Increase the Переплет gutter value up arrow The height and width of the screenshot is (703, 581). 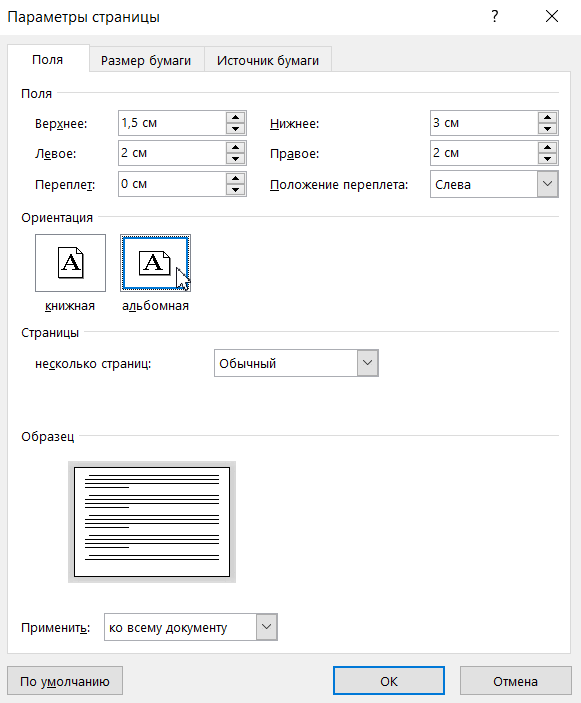pyautogui.click(x=235, y=178)
